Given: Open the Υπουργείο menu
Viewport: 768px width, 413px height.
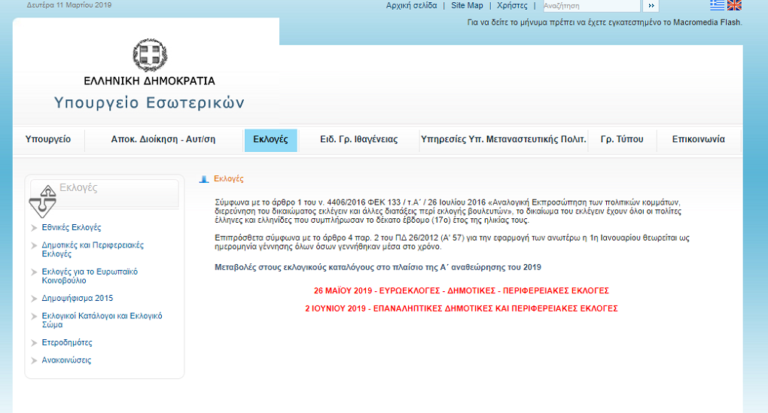Looking at the screenshot, I should 48,140.
